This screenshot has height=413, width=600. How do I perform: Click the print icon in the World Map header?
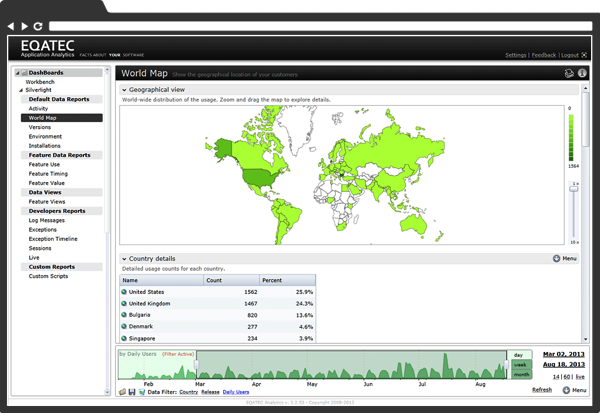click(x=569, y=73)
